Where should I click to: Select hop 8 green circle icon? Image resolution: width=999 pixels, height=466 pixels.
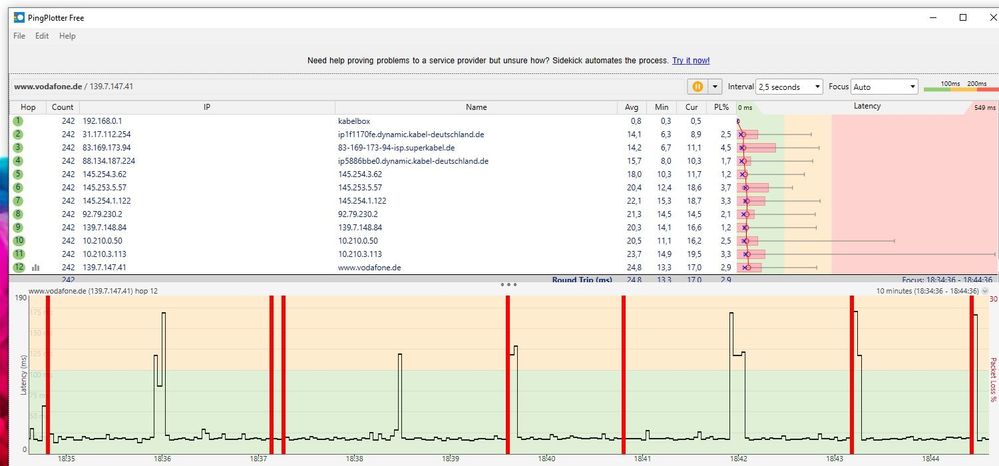click(x=18, y=214)
